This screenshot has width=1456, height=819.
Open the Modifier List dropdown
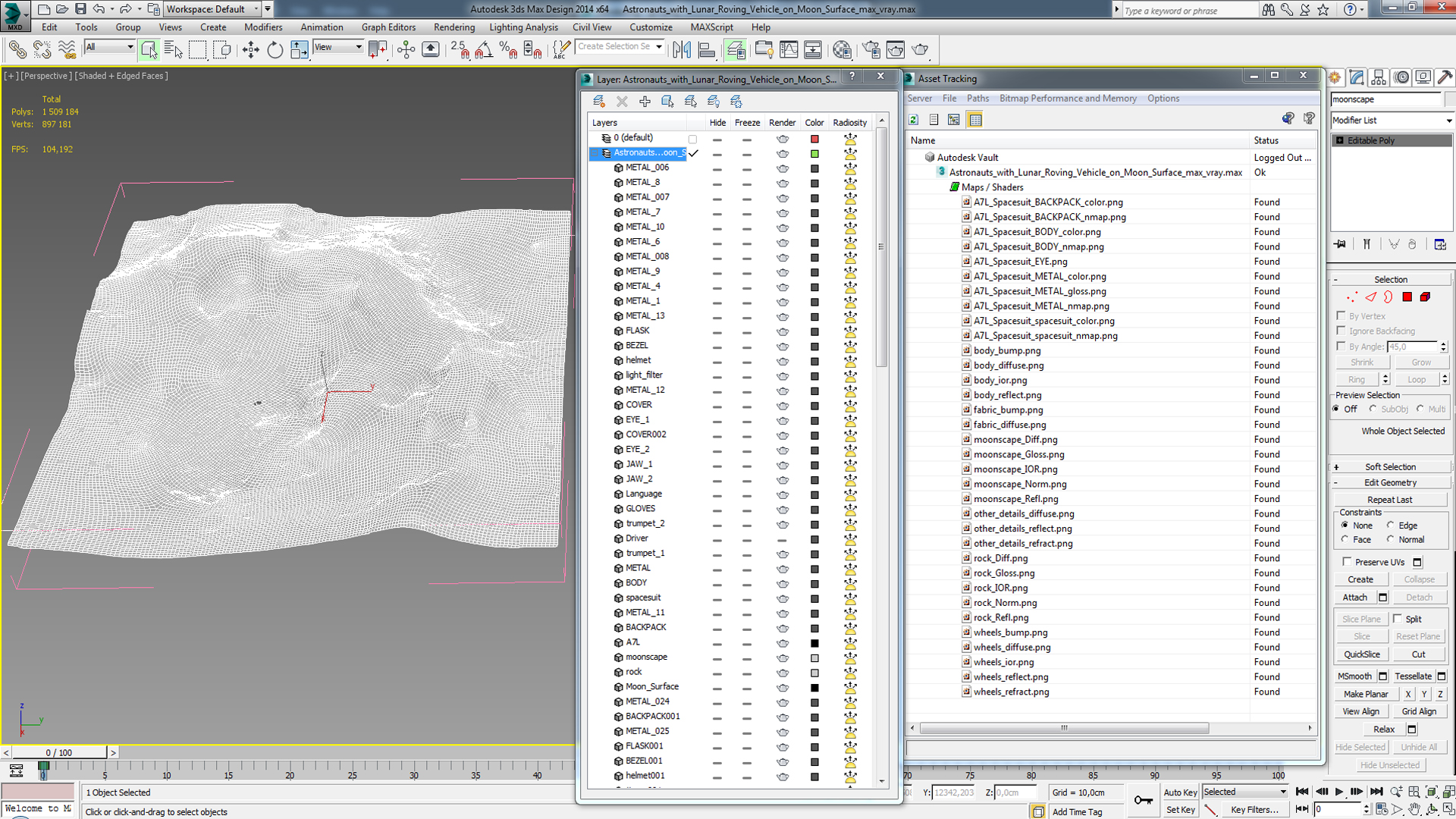click(x=1392, y=121)
